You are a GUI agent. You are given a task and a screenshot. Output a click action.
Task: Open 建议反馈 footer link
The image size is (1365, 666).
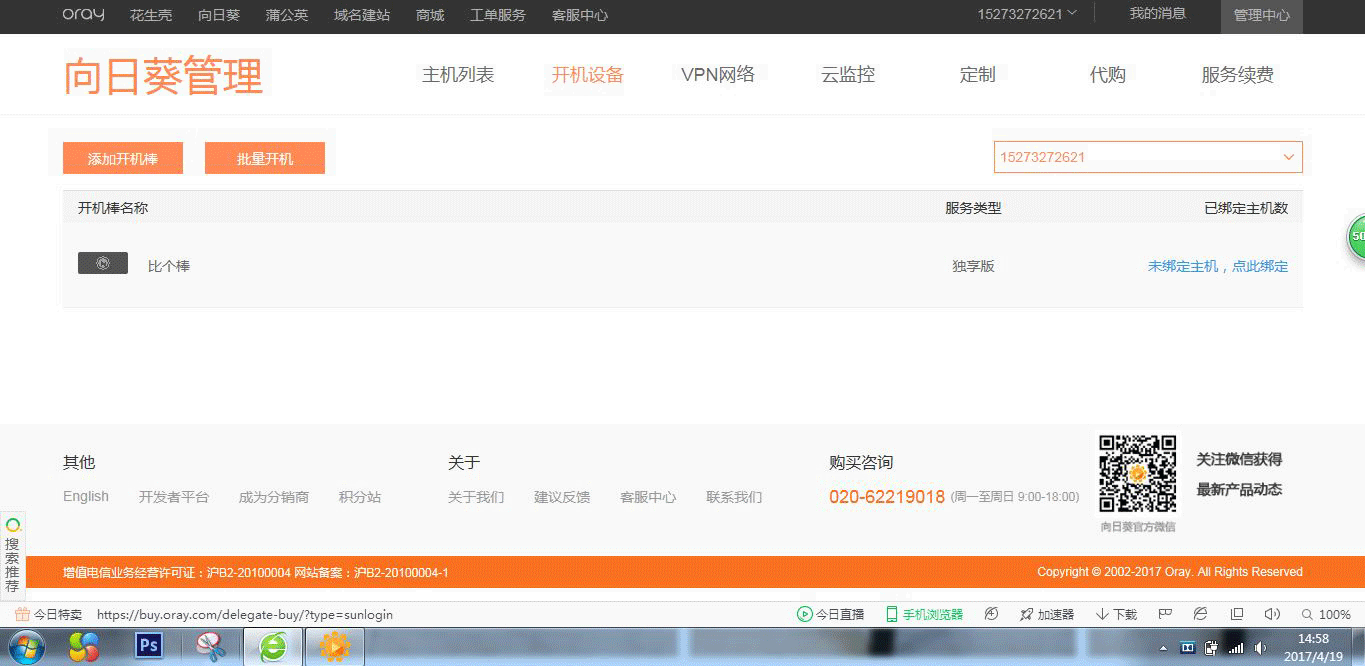(562, 497)
